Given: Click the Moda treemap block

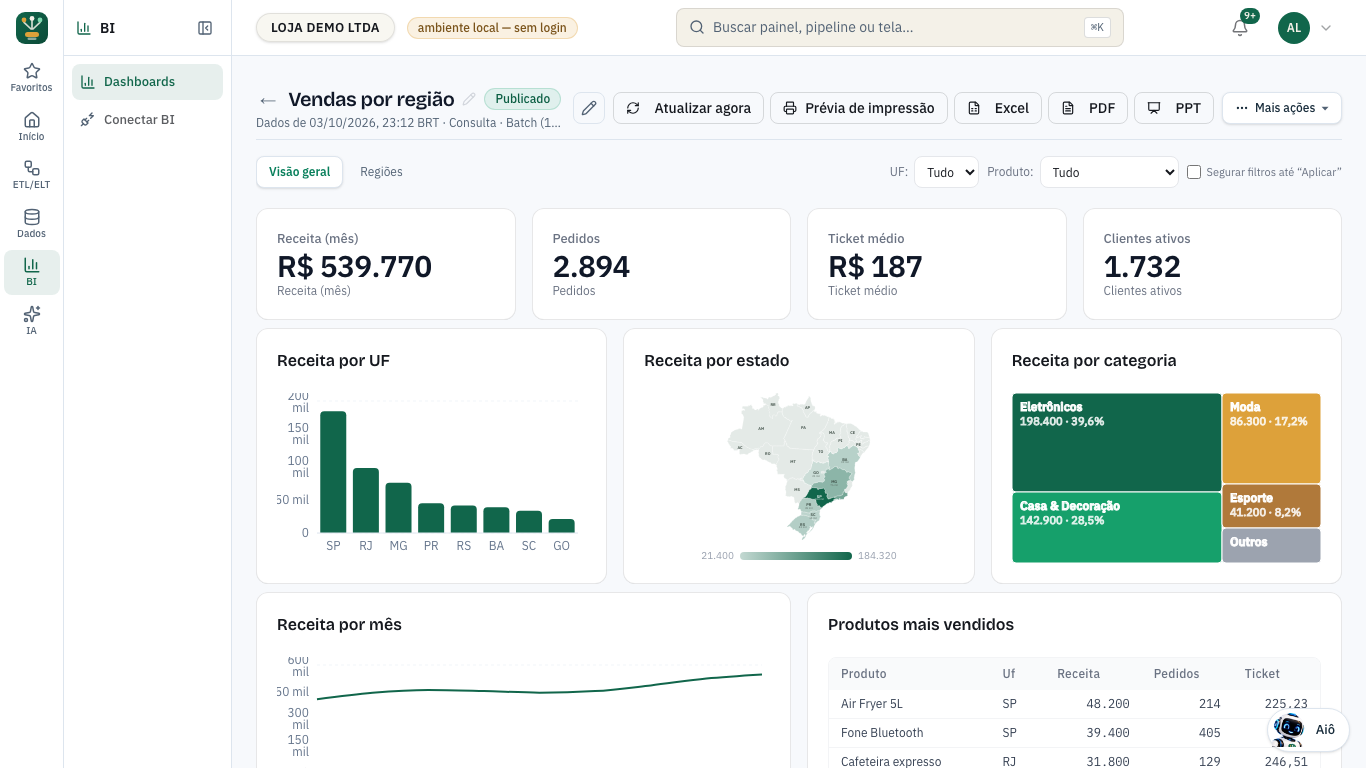Looking at the screenshot, I should coord(1271,438).
